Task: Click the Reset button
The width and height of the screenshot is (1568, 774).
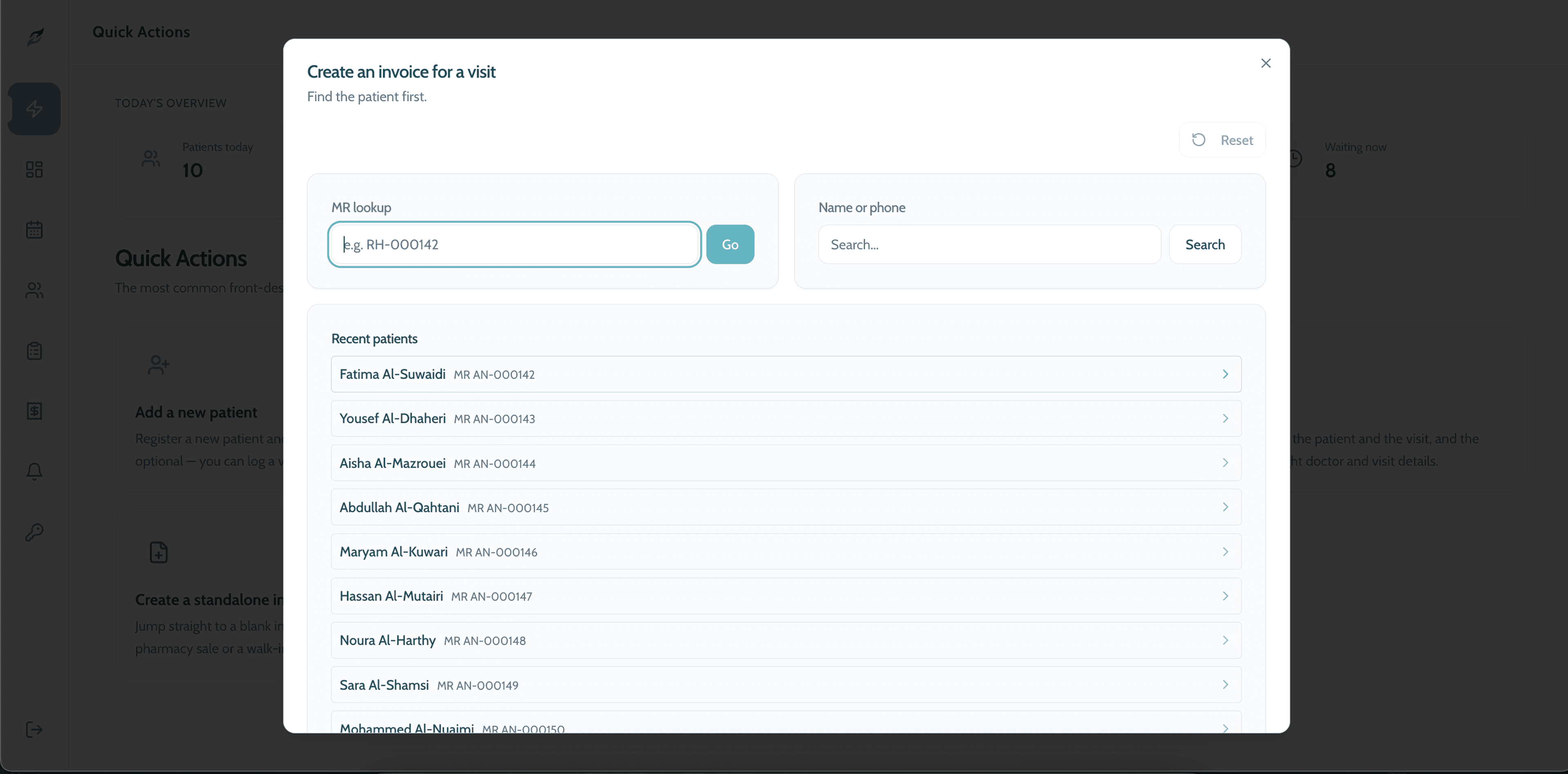Action: [x=1222, y=140]
